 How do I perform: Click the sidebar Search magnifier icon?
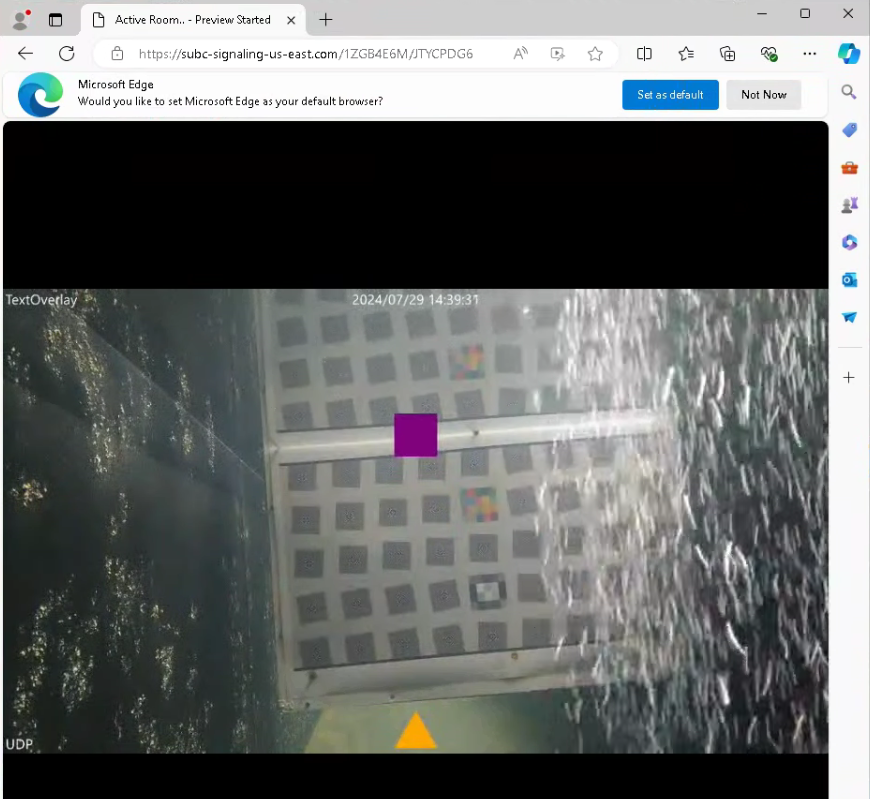(849, 92)
